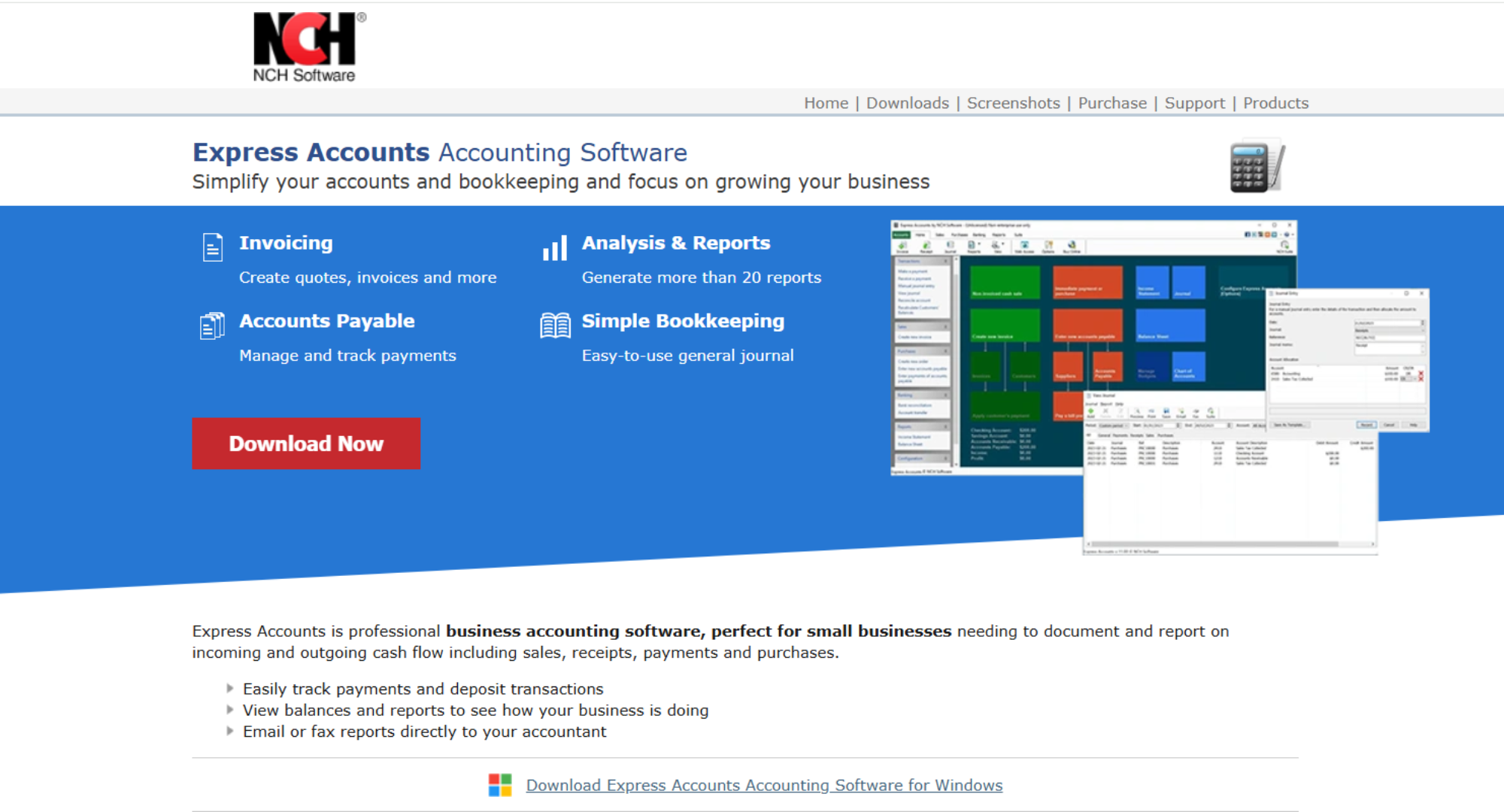Click the Invoicing heading
Image resolution: width=1504 pixels, height=812 pixels.
pos(286,243)
